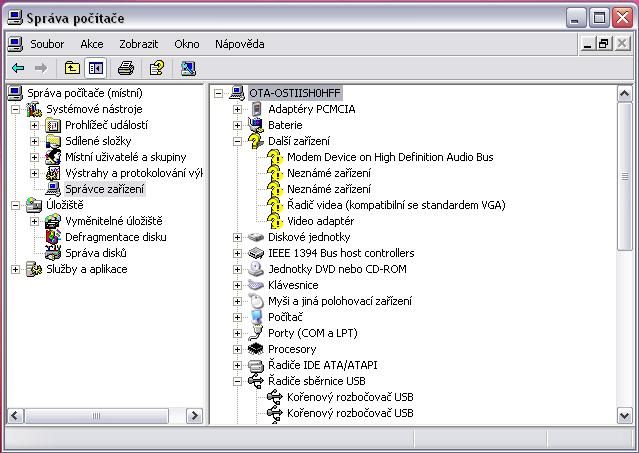Viewport: 639px width, 453px height.
Task: Click the warning icon next to Video adaptér
Action: (x=275, y=221)
